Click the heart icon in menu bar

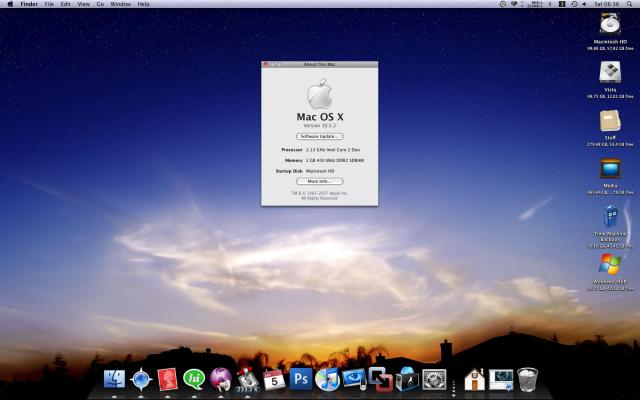click(x=514, y=4)
